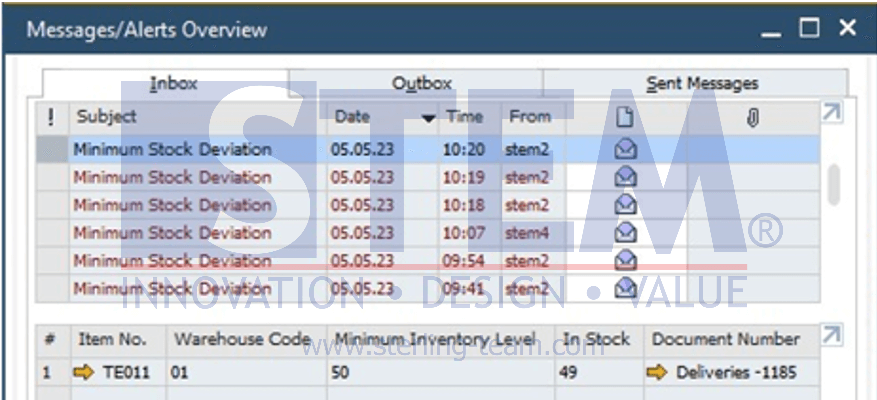Select Minimum Stock Deviation message at 10:20
This screenshot has height=400, width=877.
click(x=428, y=149)
